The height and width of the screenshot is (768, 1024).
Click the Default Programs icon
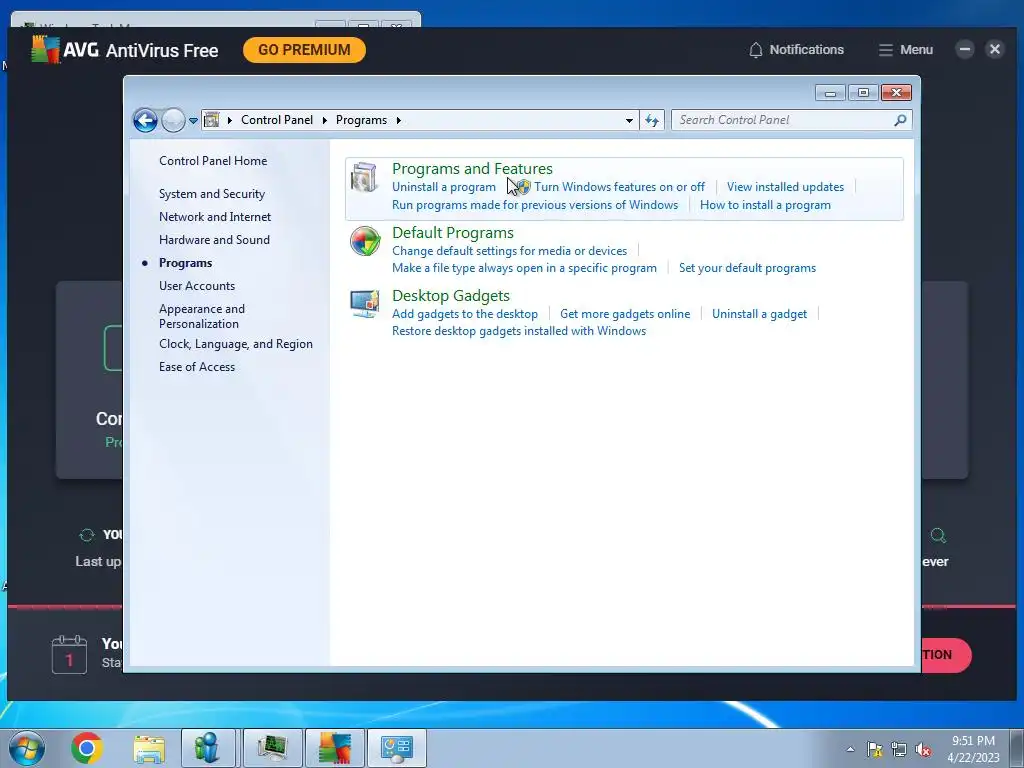tap(365, 242)
